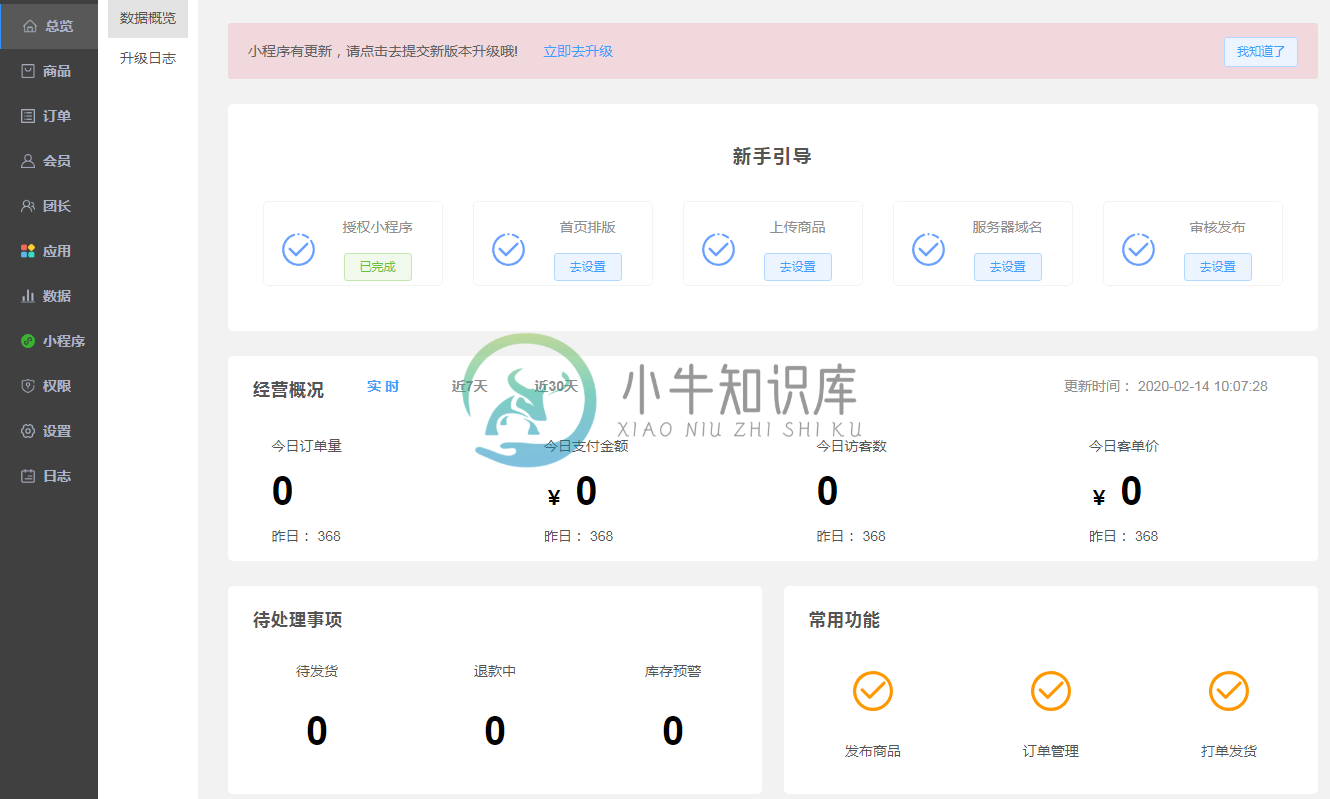Click 去设置 under 审核发布
This screenshot has width=1330, height=799.
[1218, 267]
